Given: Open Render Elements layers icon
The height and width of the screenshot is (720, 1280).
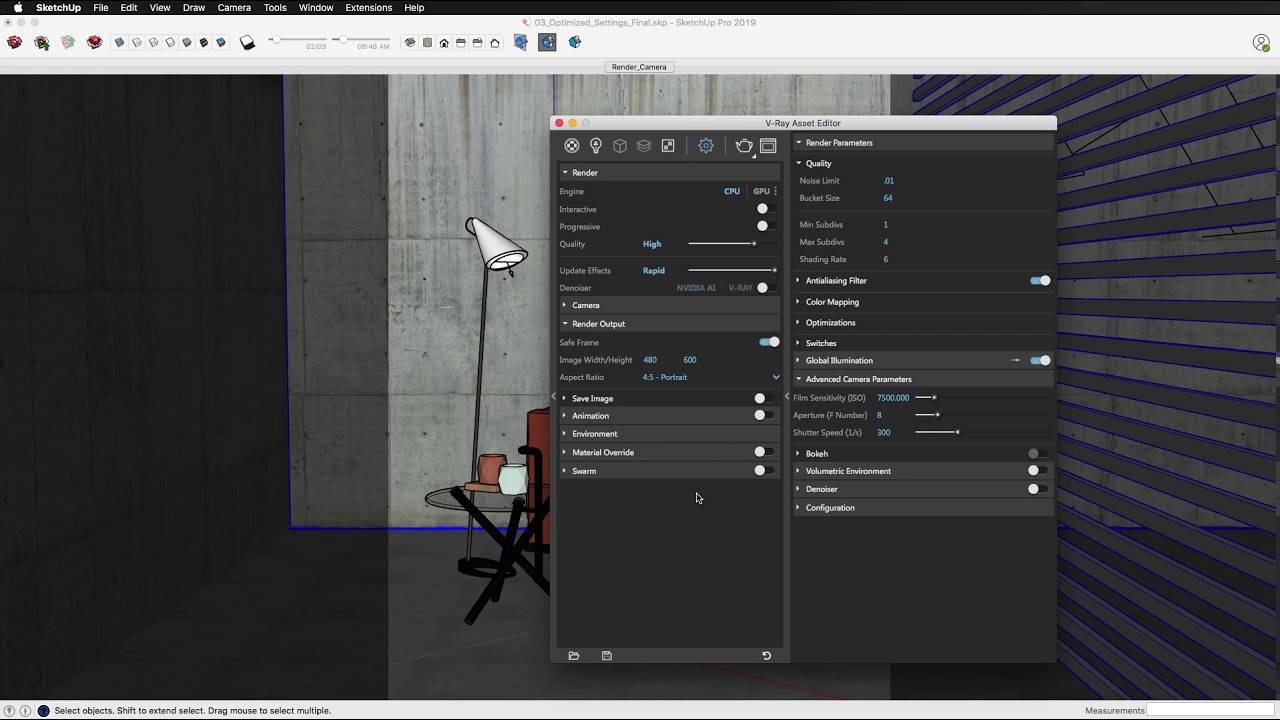Looking at the screenshot, I should 644,146.
